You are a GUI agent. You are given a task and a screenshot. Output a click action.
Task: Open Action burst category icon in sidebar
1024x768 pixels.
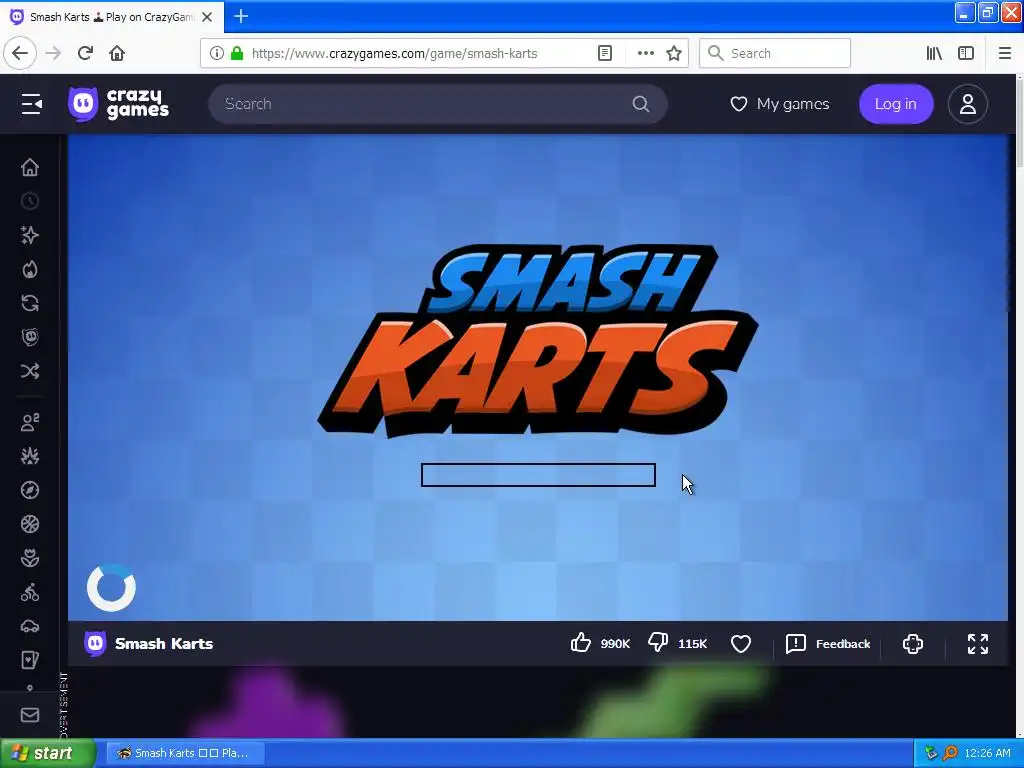(x=30, y=456)
